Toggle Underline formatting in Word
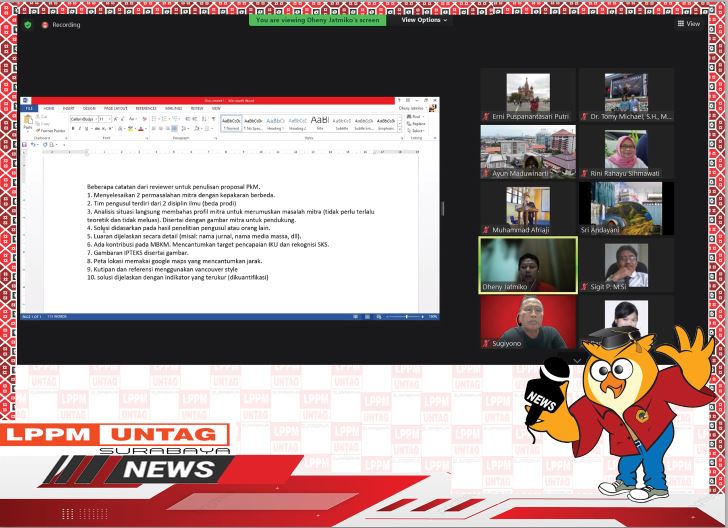728x528 pixels. (86, 128)
